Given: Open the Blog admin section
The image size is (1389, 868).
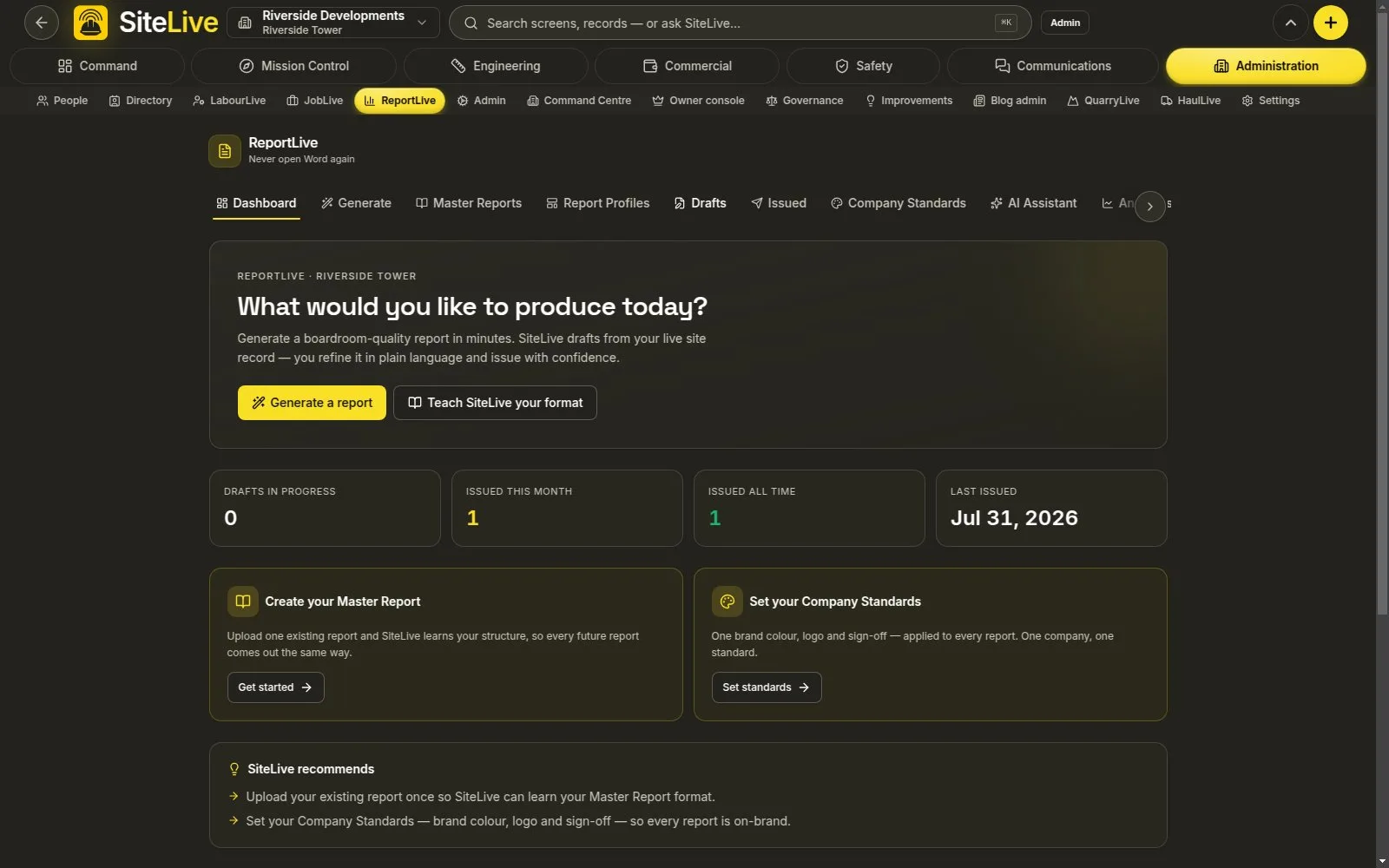Looking at the screenshot, I should click(1010, 101).
